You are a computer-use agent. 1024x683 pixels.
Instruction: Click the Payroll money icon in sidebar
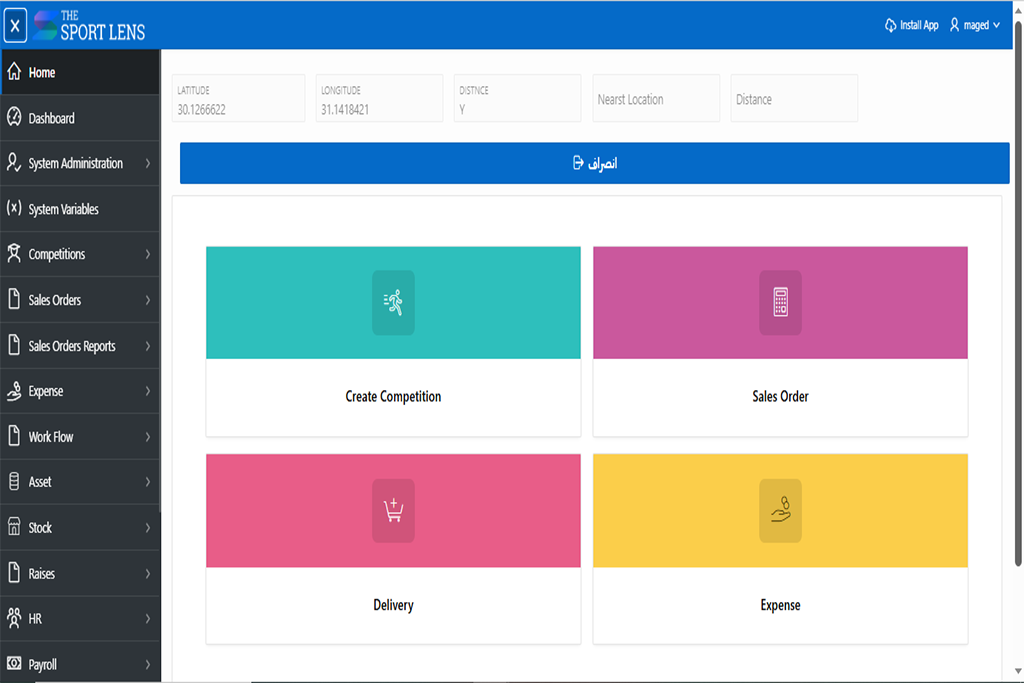(x=14, y=664)
